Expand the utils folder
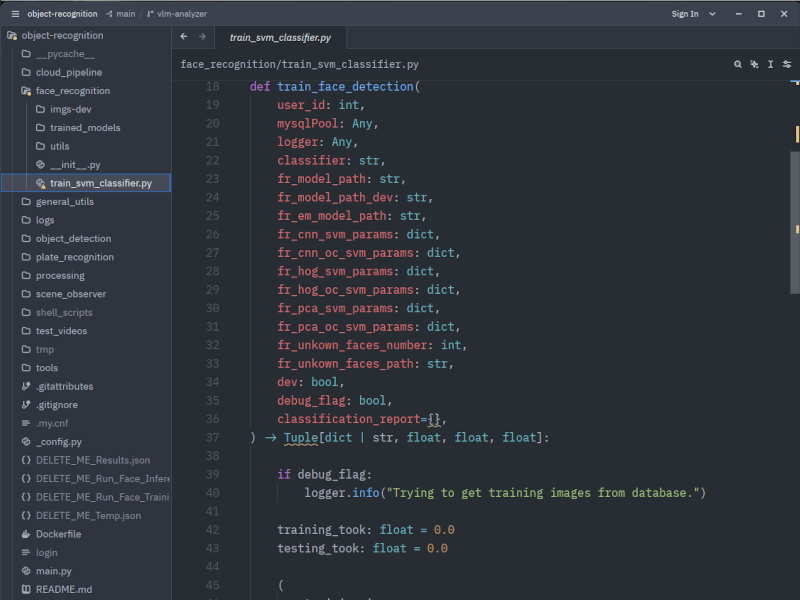 tap(86, 146)
